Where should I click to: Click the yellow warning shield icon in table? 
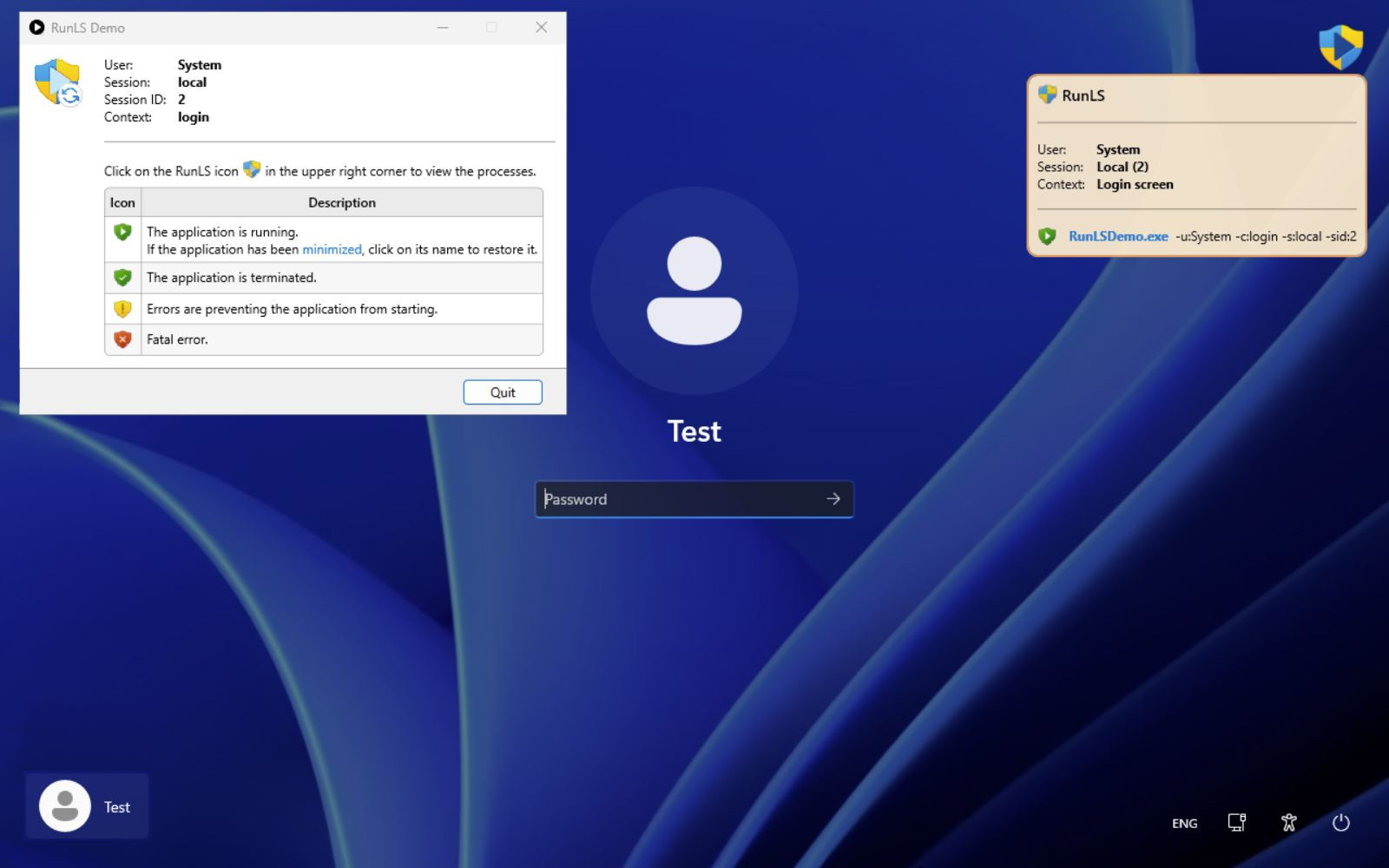(x=122, y=309)
